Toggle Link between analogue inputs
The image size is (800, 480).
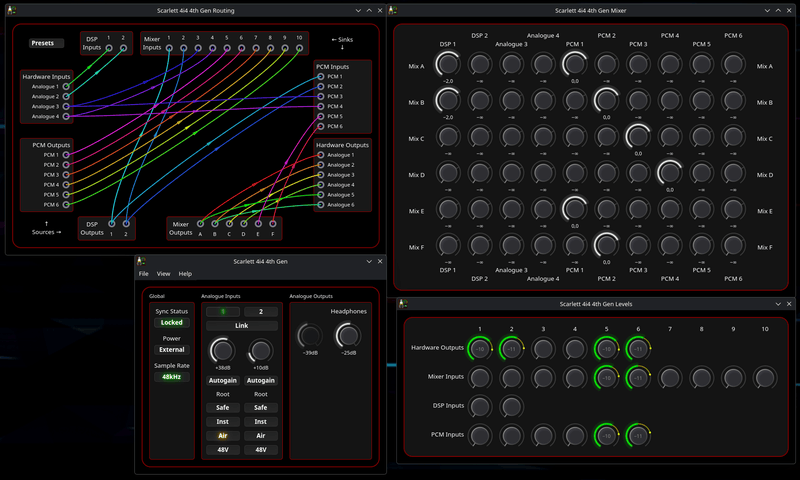pyautogui.click(x=242, y=325)
